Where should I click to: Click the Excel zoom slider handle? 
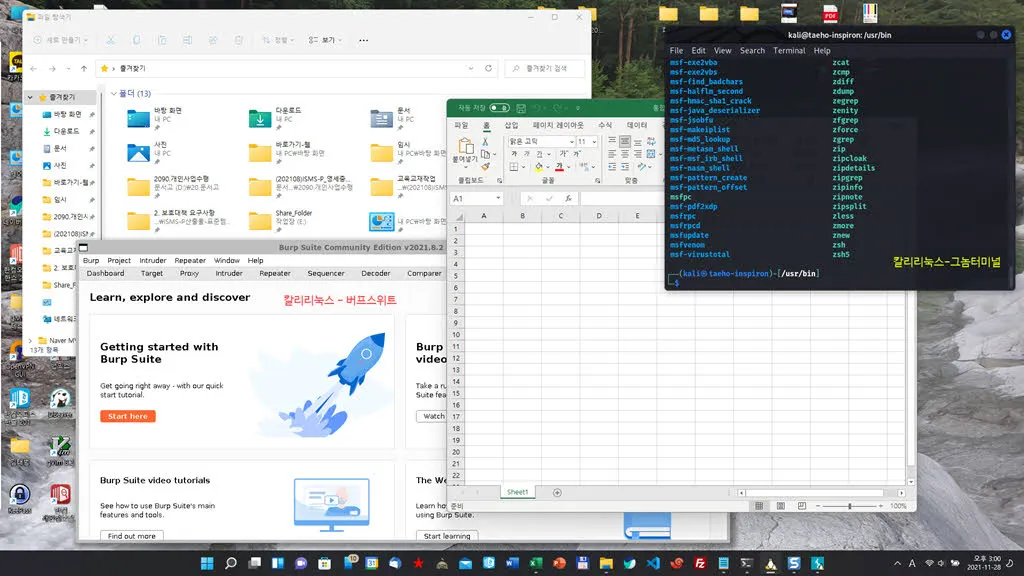(x=850, y=506)
